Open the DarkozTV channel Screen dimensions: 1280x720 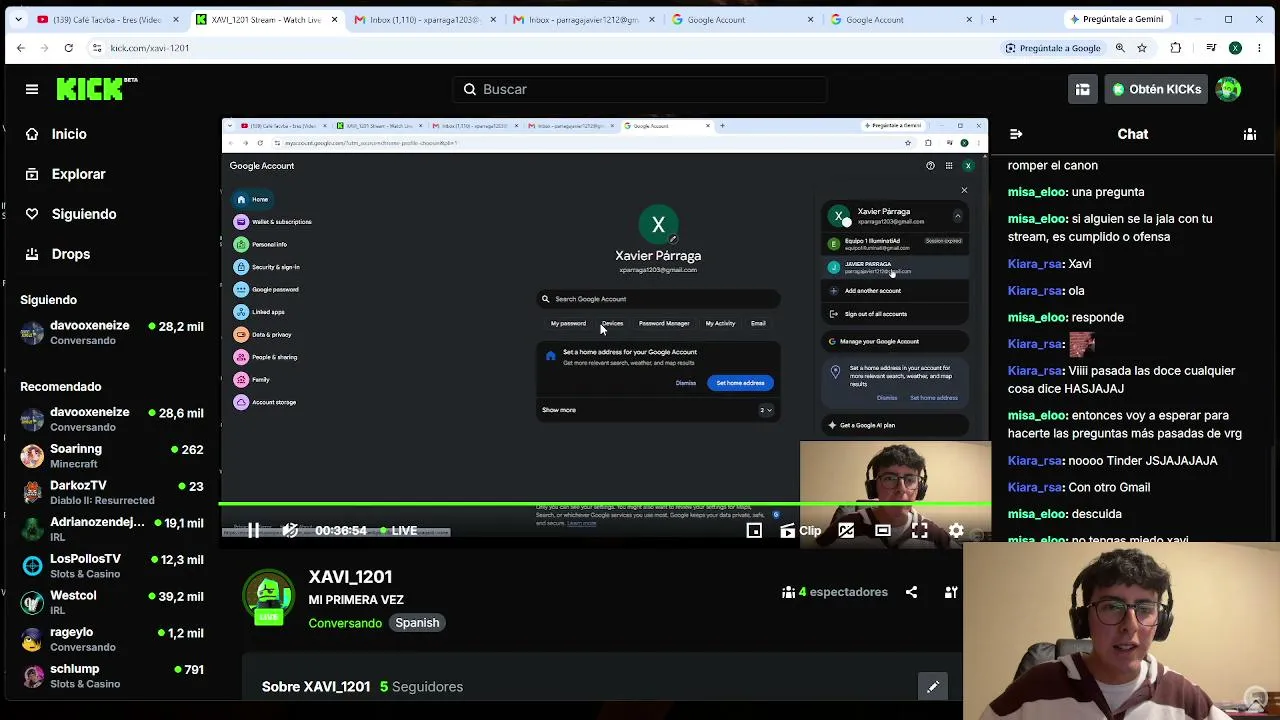pos(112,492)
